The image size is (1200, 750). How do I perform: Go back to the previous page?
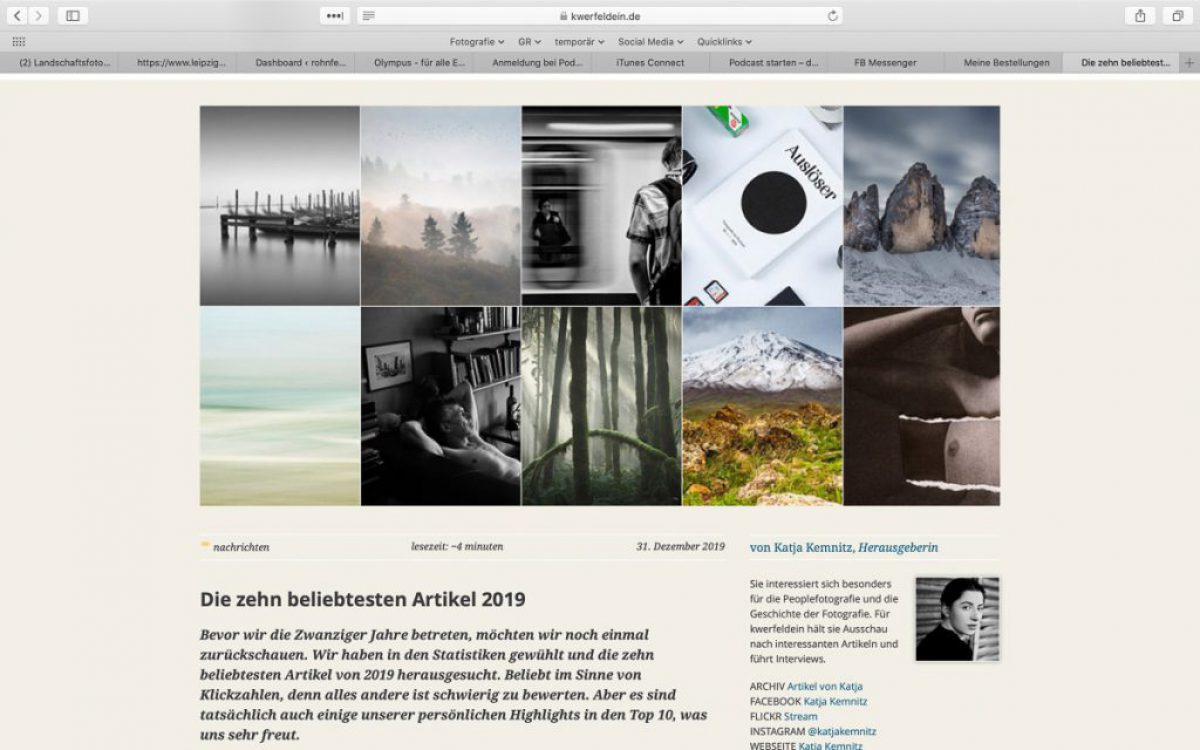tap(18, 16)
